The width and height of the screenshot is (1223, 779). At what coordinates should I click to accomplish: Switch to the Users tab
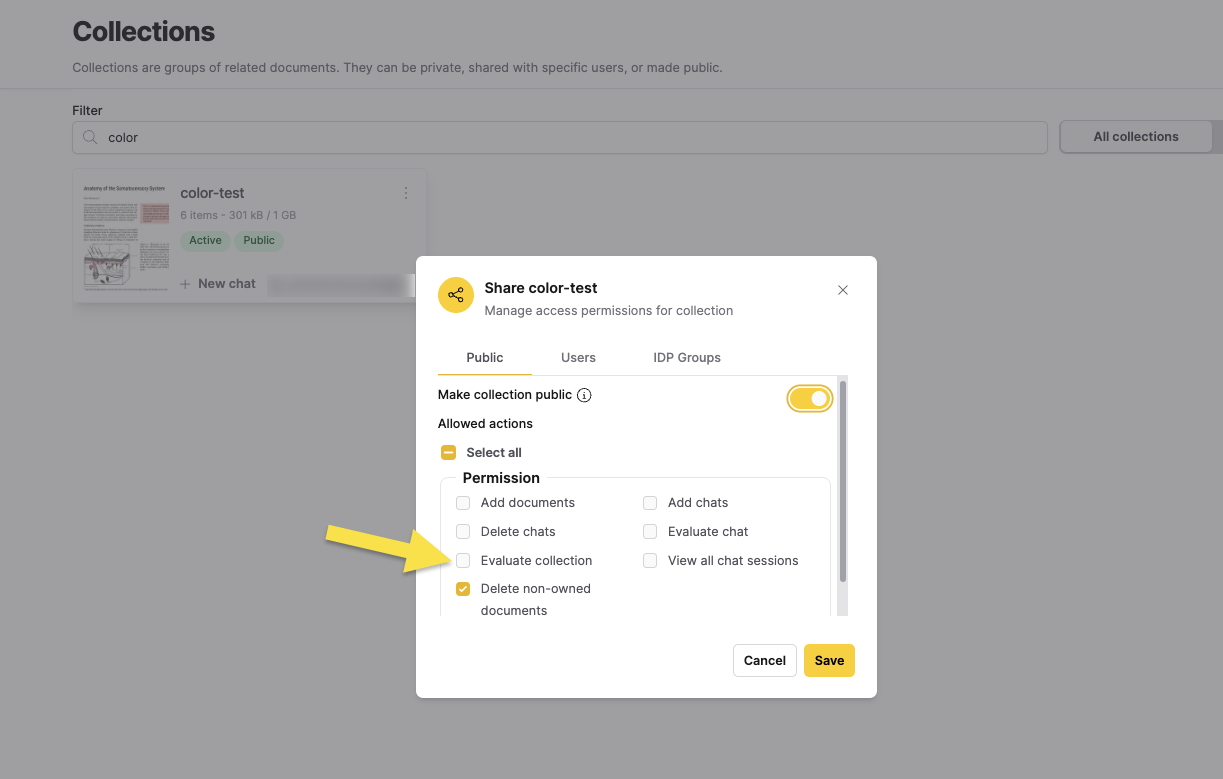tap(578, 357)
